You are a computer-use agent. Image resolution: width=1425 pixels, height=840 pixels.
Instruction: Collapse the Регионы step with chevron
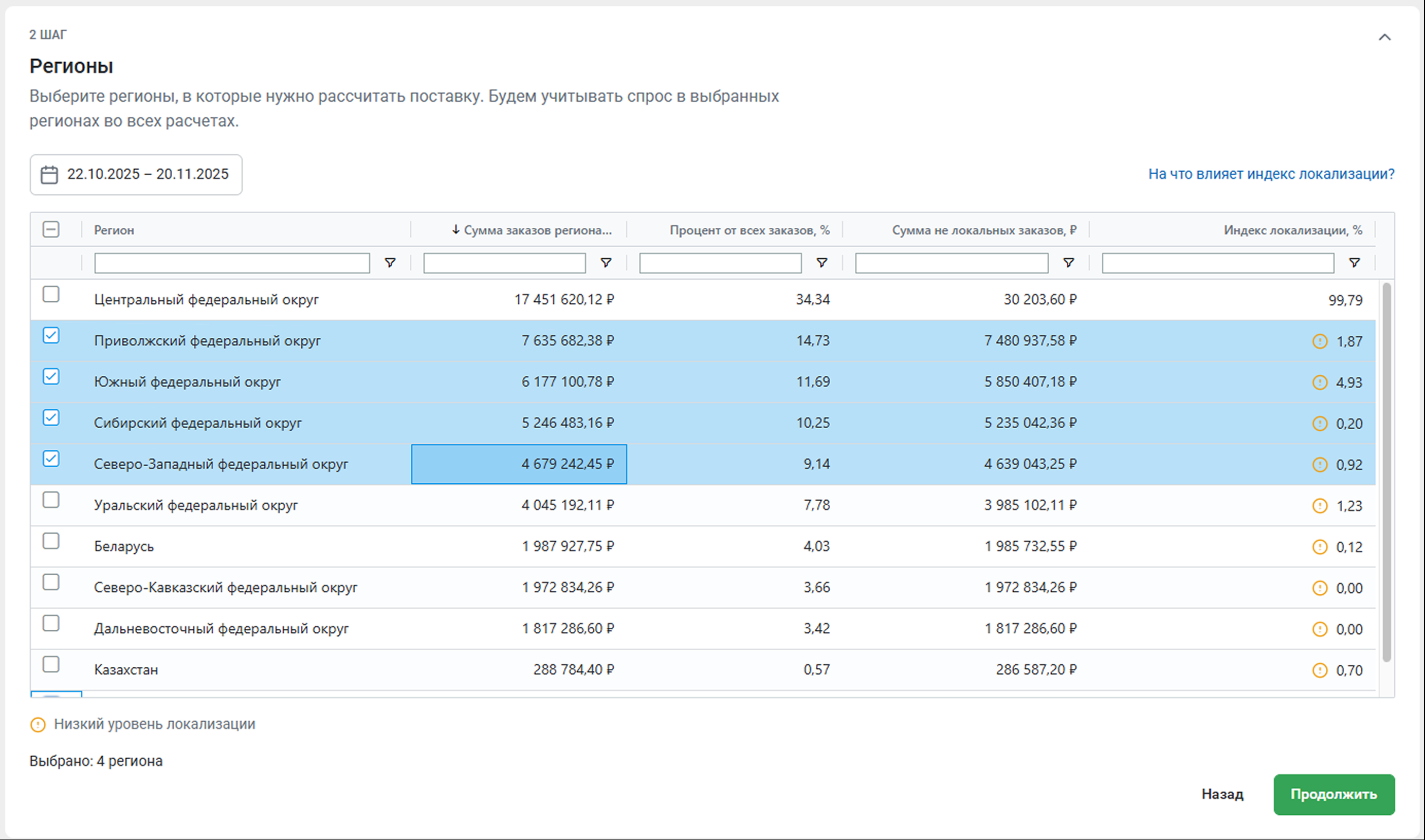pyautogui.click(x=1384, y=38)
